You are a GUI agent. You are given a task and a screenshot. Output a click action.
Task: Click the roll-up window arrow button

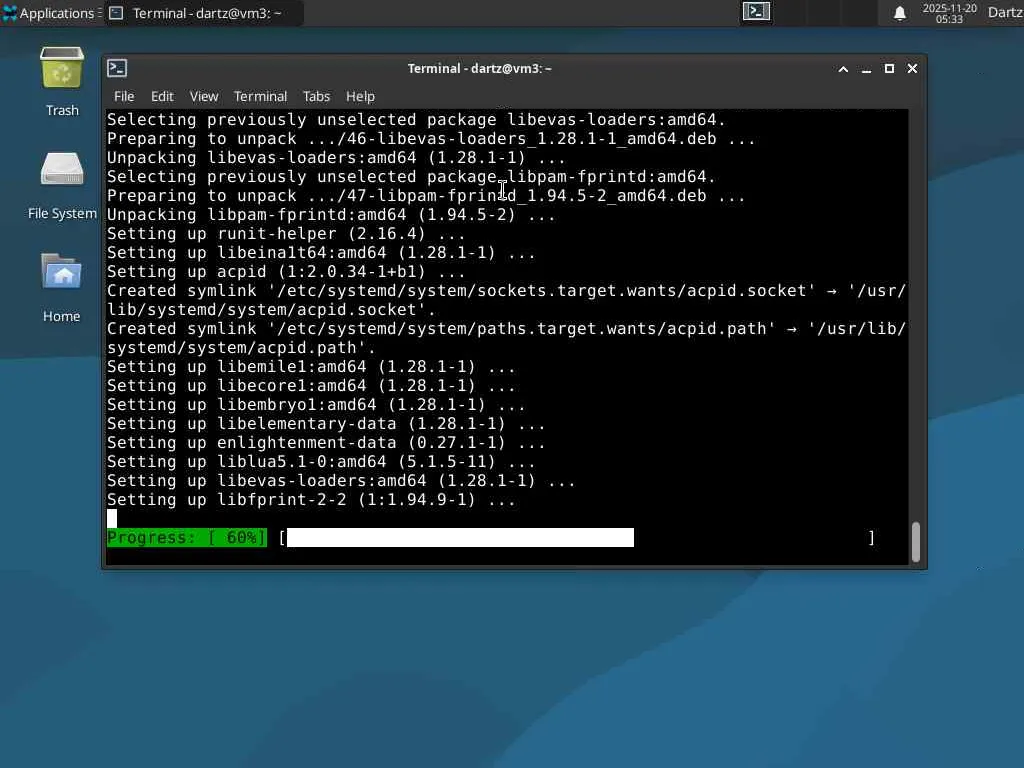843,69
